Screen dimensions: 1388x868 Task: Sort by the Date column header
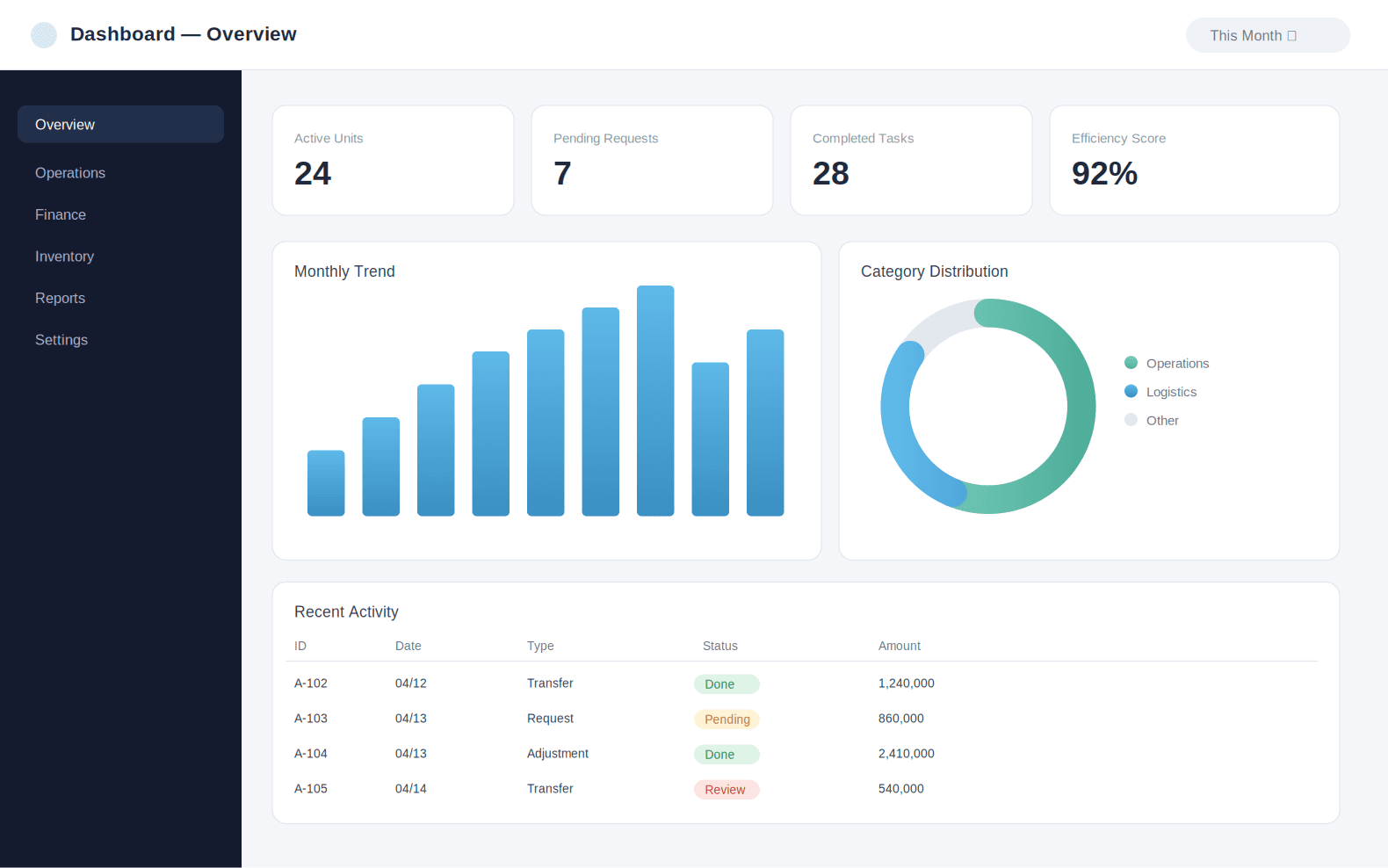coord(408,646)
